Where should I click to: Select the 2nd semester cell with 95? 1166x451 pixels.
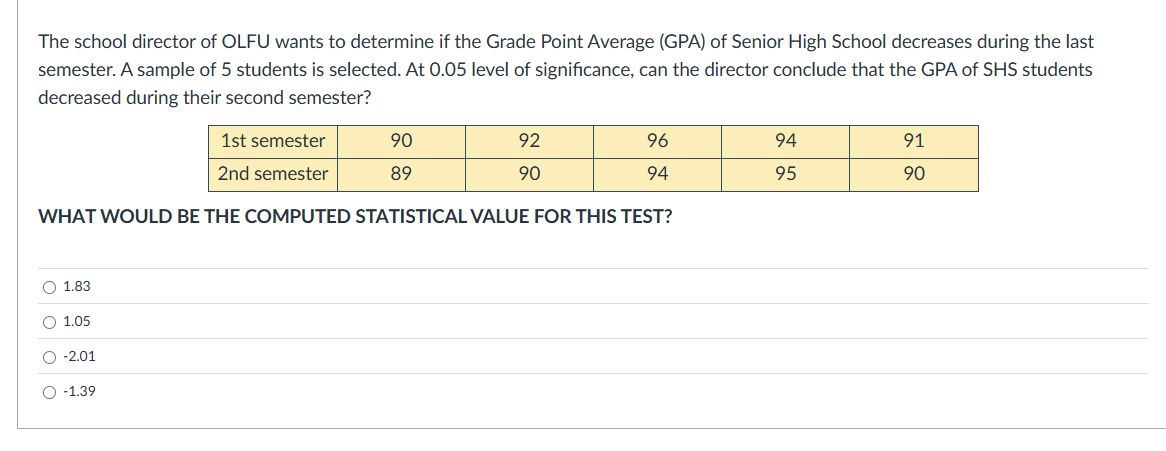click(785, 175)
